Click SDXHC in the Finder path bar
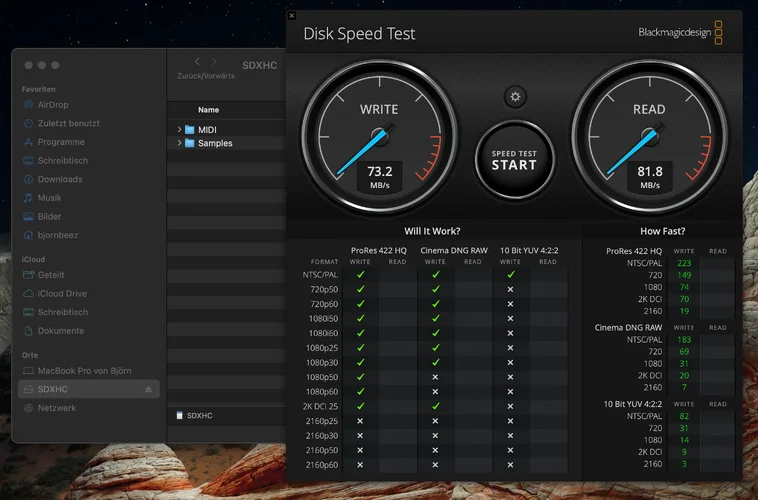 point(199,415)
